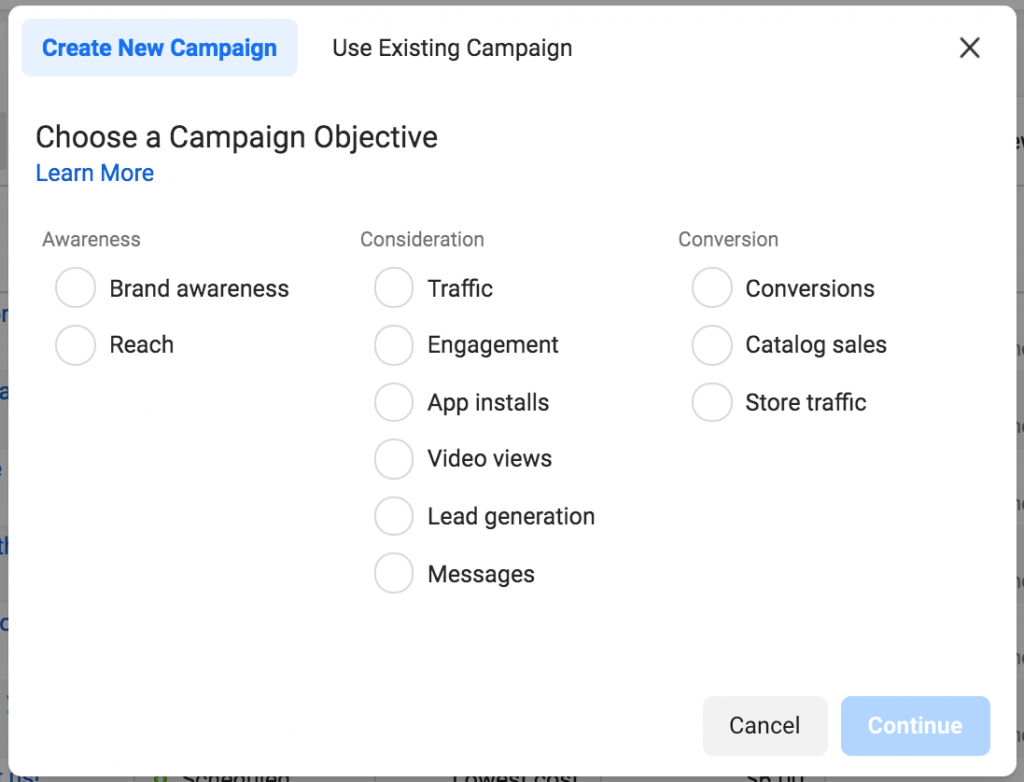Select the Store traffic objective

[x=712, y=403]
